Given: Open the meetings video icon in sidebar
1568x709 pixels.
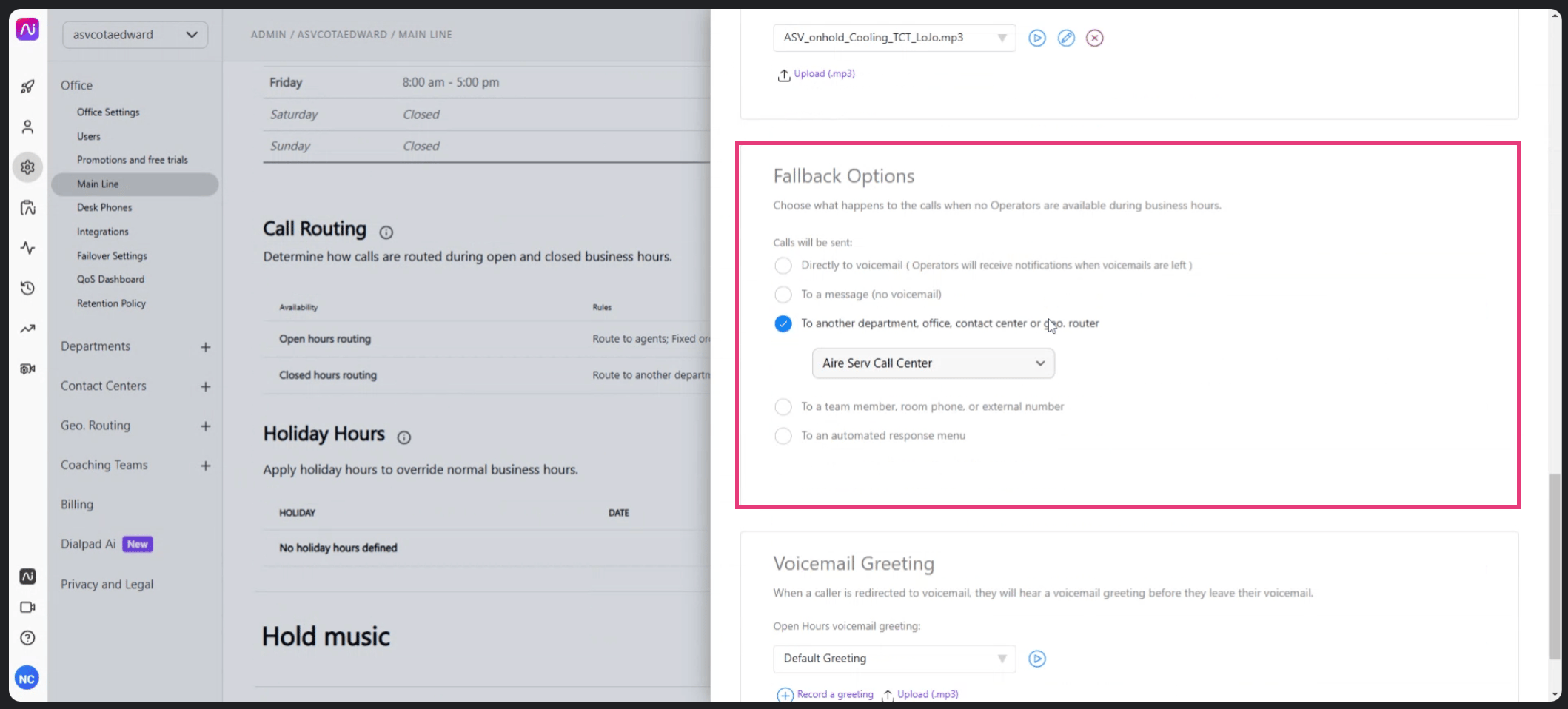Looking at the screenshot, I should coord(27,607).
